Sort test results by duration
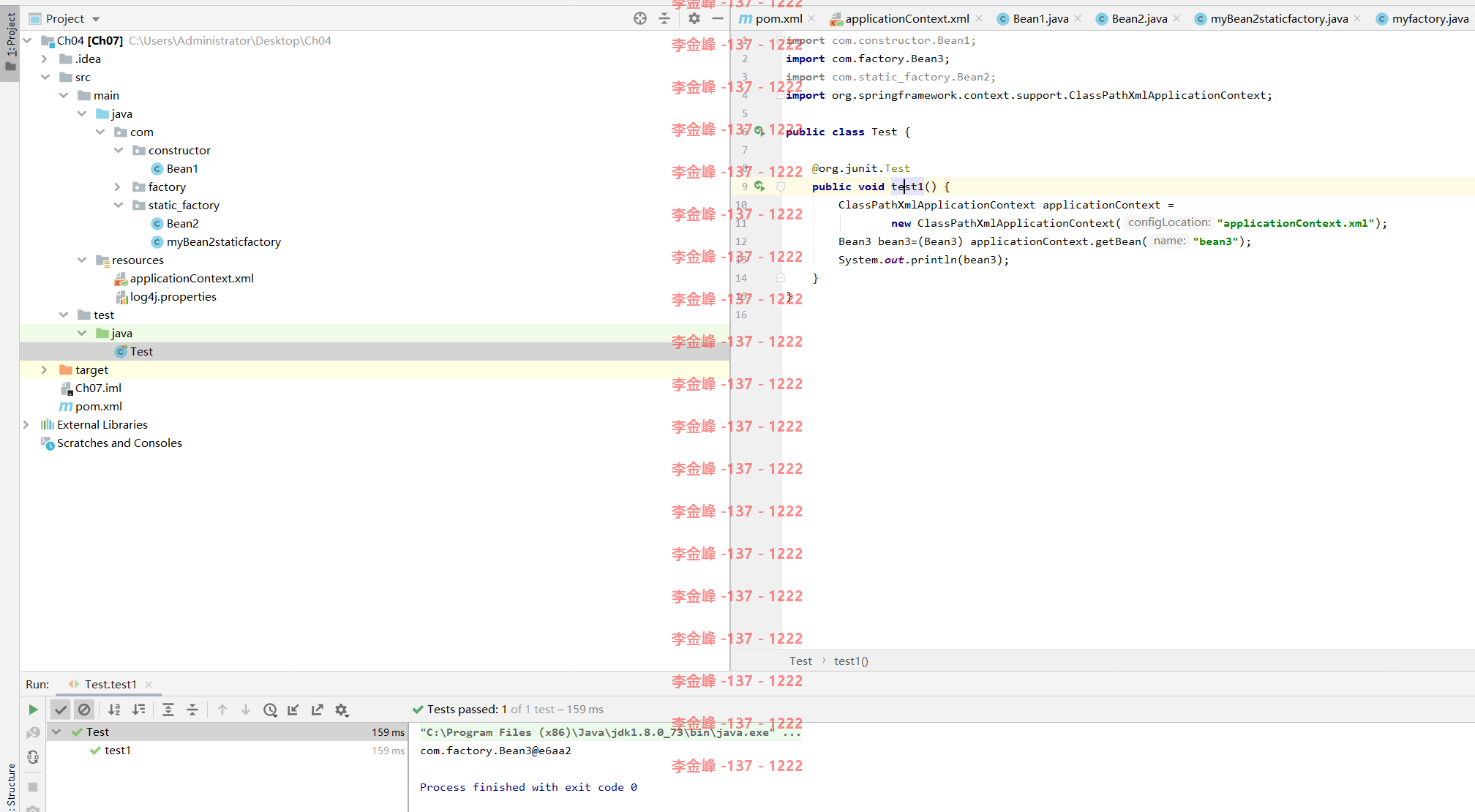 pyautogui.click(x=138, y=710)
